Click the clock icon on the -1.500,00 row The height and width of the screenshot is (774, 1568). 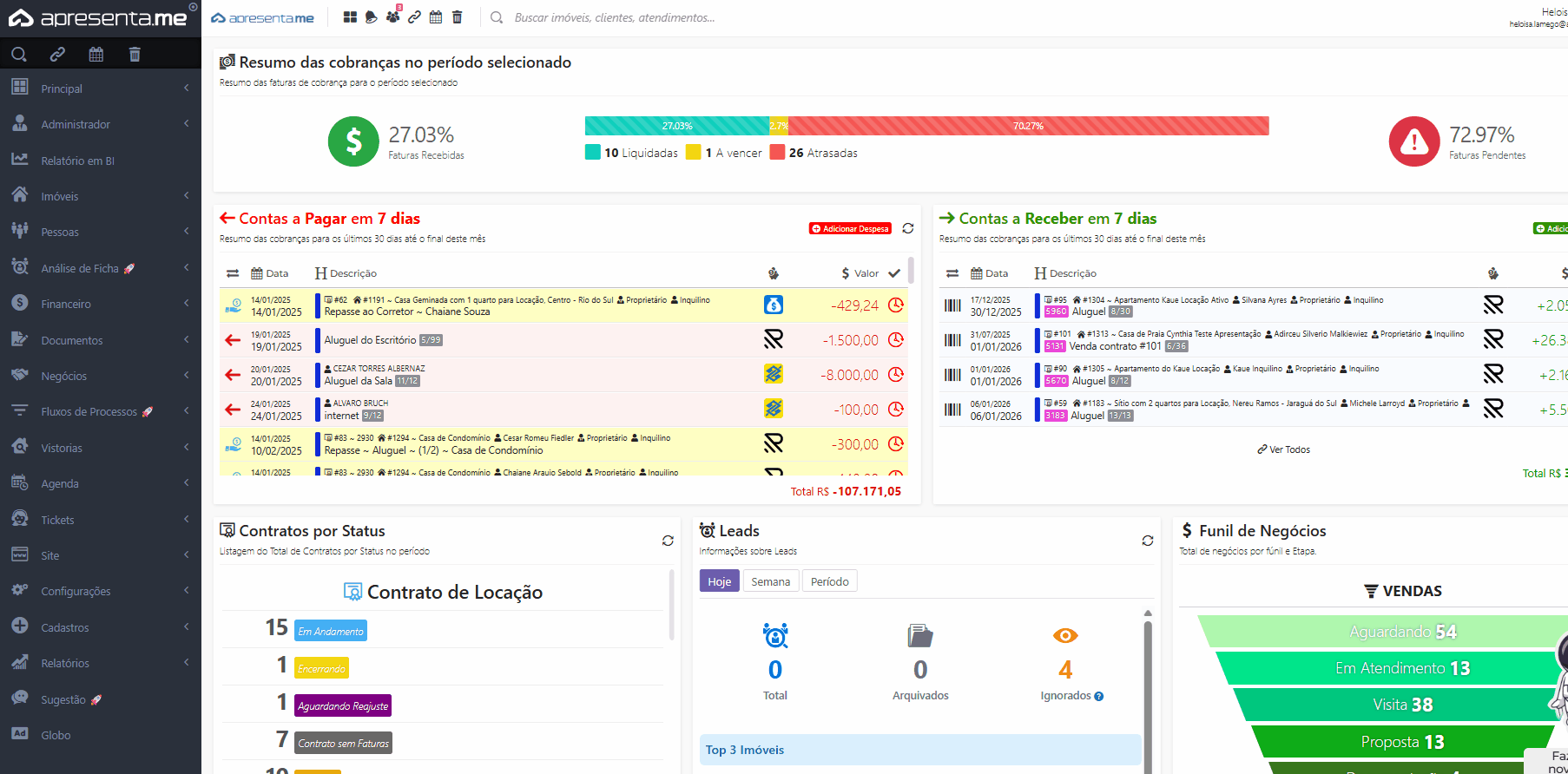coord(896,340)
